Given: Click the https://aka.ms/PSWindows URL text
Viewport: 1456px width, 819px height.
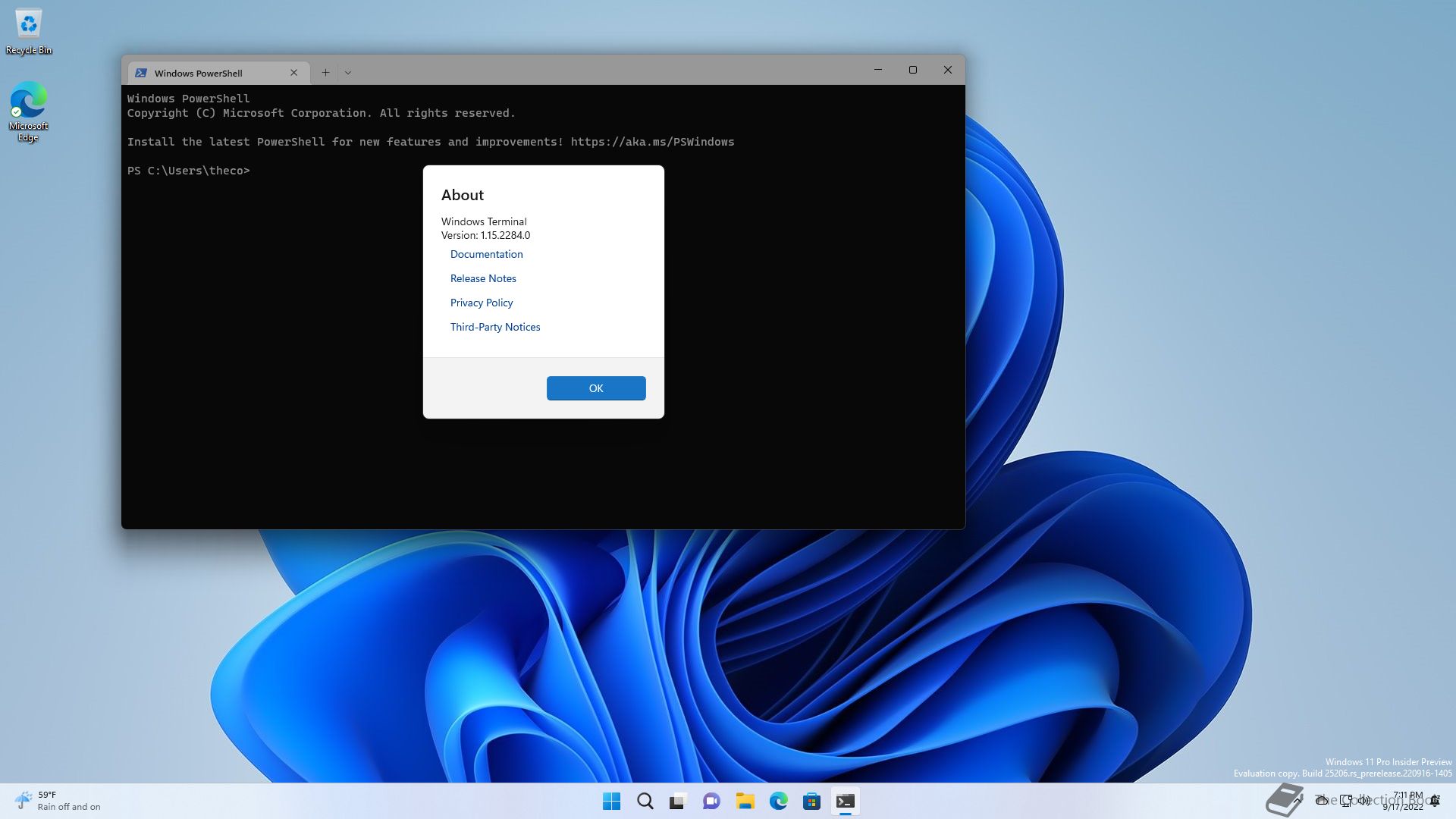Looking at the screenshot, I should coord(652,142).
